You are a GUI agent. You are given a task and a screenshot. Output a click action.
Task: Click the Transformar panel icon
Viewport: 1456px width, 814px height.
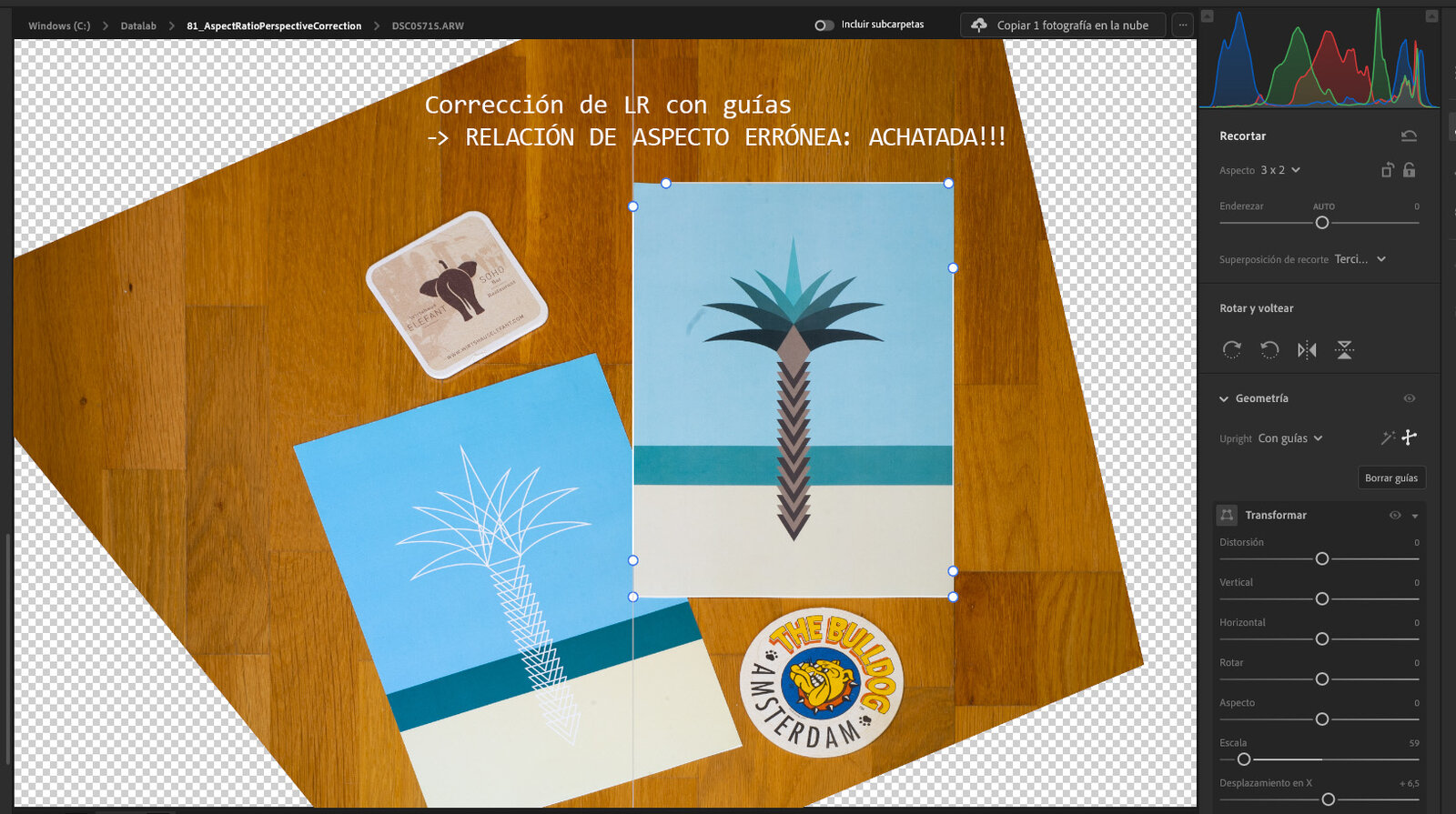point(1227,515)
